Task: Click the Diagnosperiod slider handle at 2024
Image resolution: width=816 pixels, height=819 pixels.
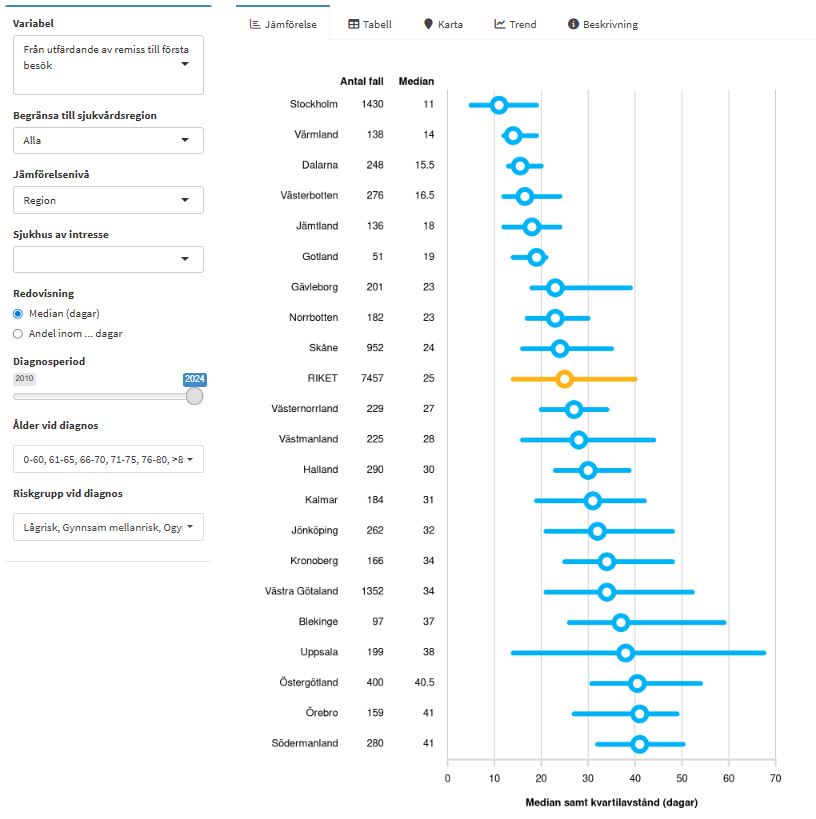Action: pyautogui.click(x=194, y=396)
